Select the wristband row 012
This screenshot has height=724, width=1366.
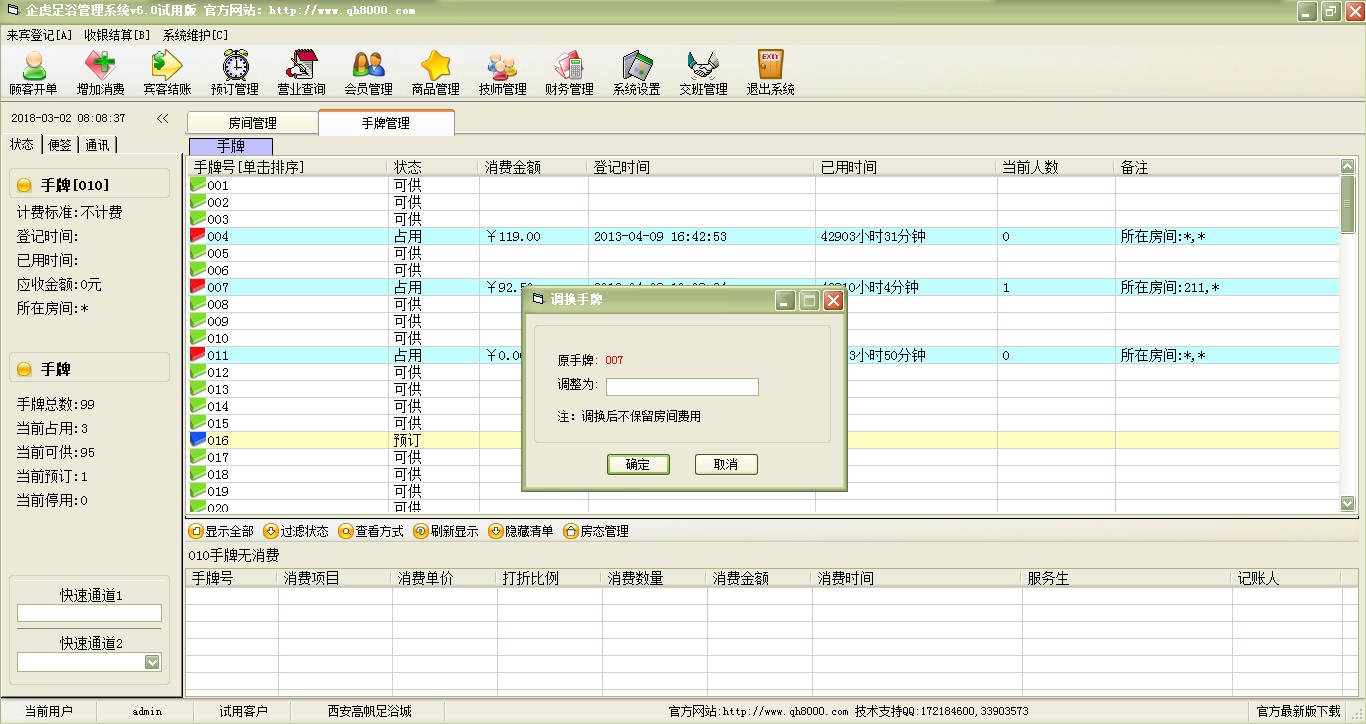click(x=764, y=372)
